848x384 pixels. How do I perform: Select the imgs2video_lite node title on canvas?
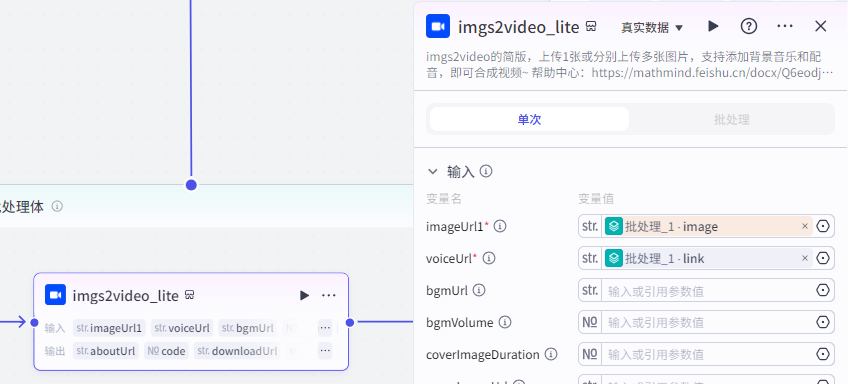(x=125, y=296)
